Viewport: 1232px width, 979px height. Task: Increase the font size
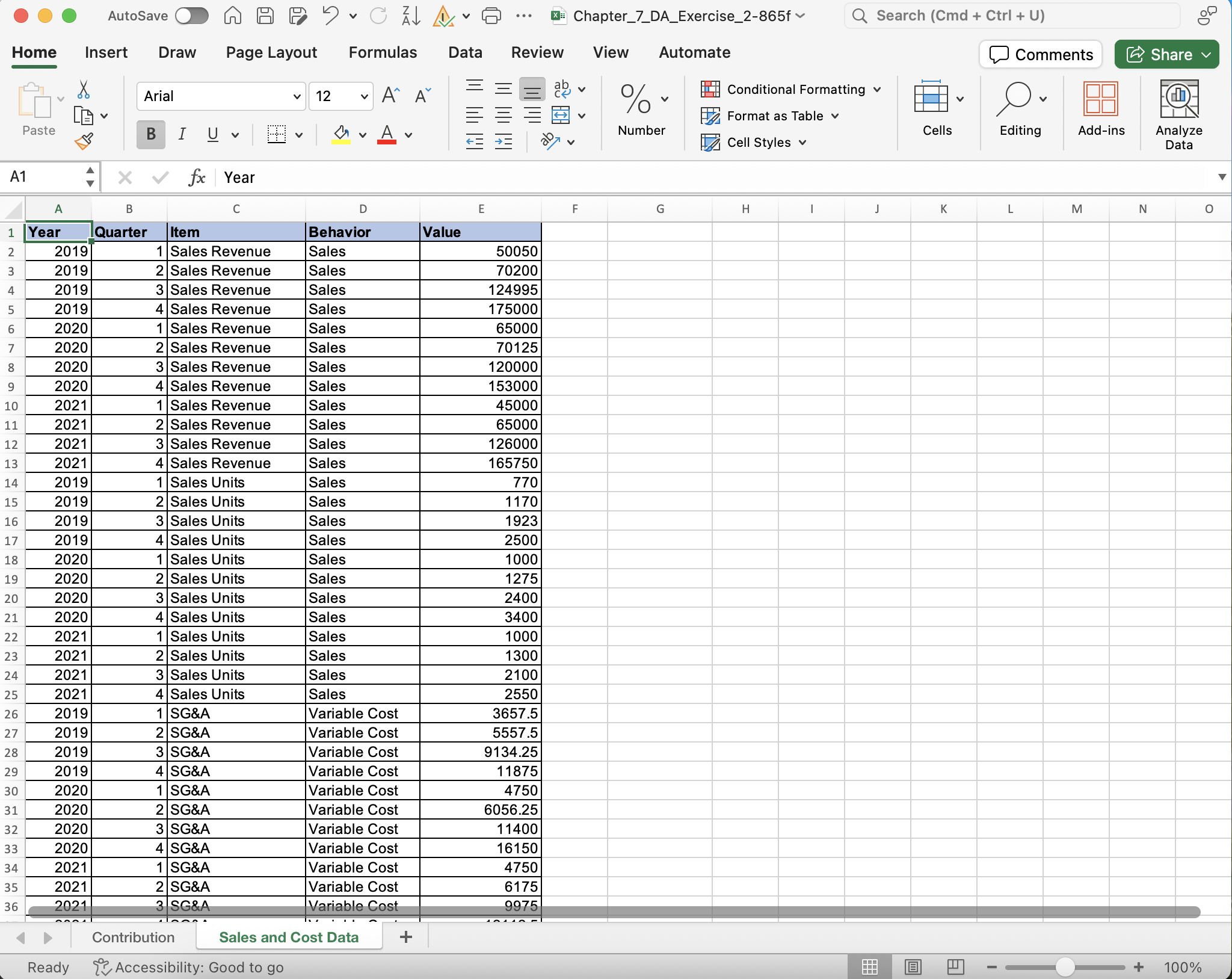(390, 95)
